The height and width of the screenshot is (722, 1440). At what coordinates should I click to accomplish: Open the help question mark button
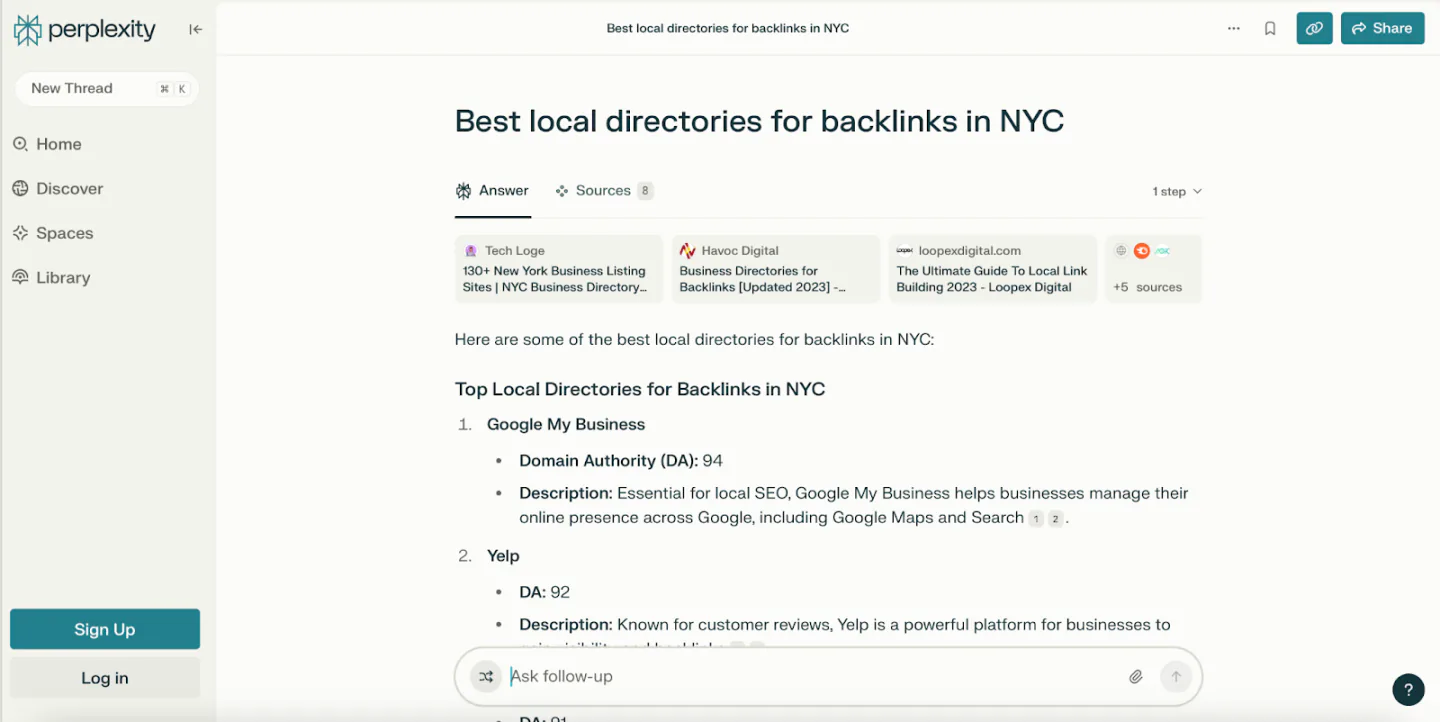[1408, 689]
